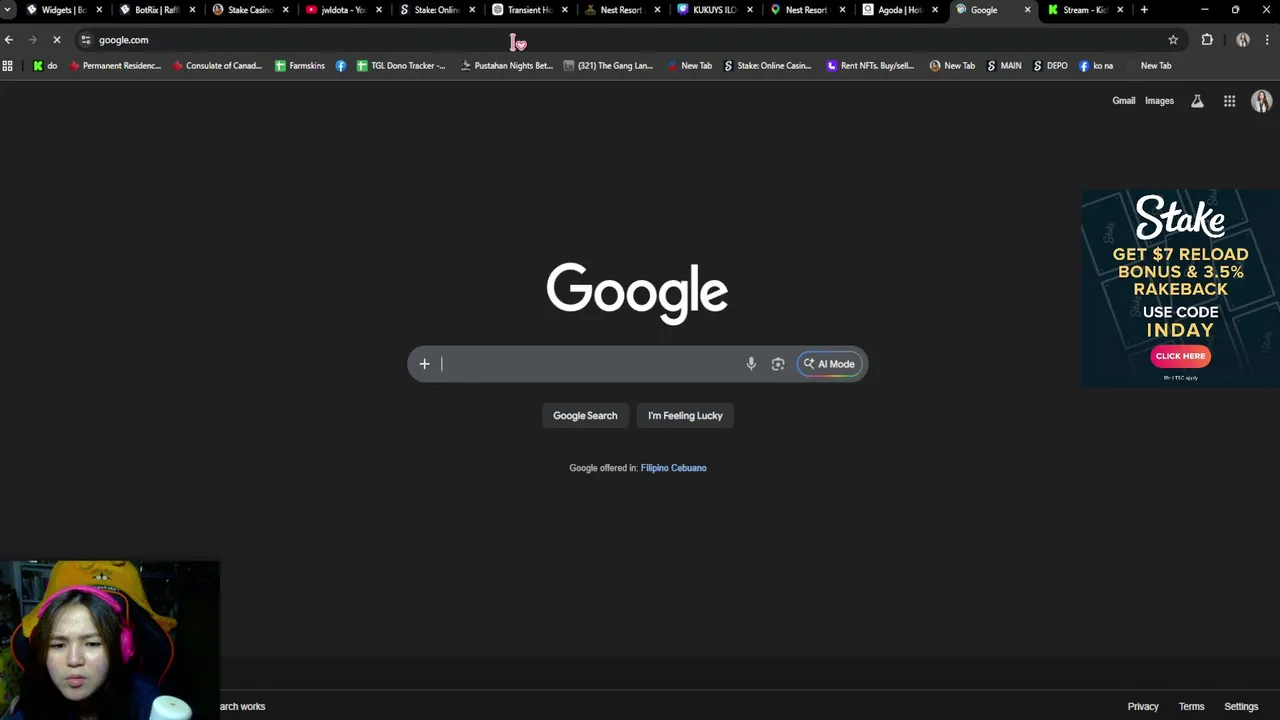Click the plus icon in search box
The height and width of the screenshot is (720, 1280).
(x=424, y=364)
